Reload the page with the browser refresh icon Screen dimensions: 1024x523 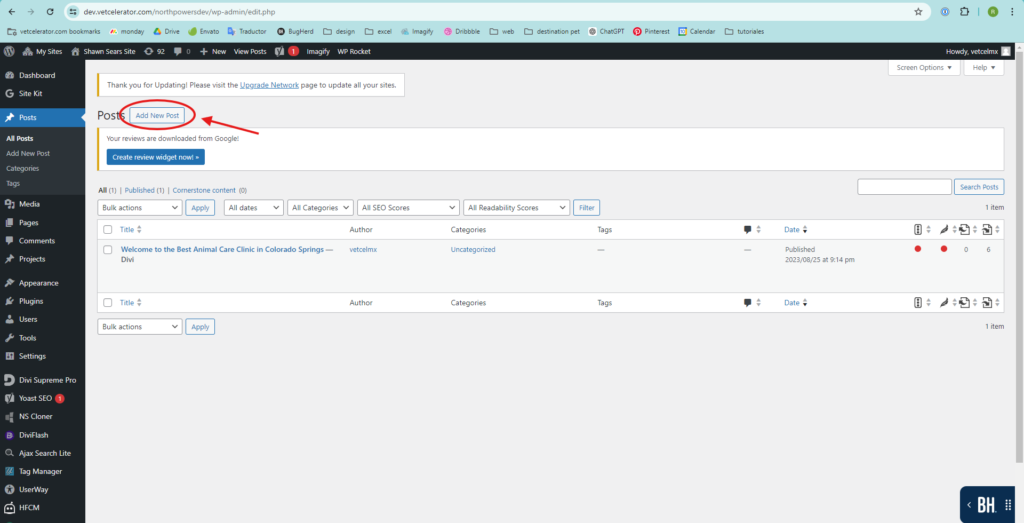[50, 12]
